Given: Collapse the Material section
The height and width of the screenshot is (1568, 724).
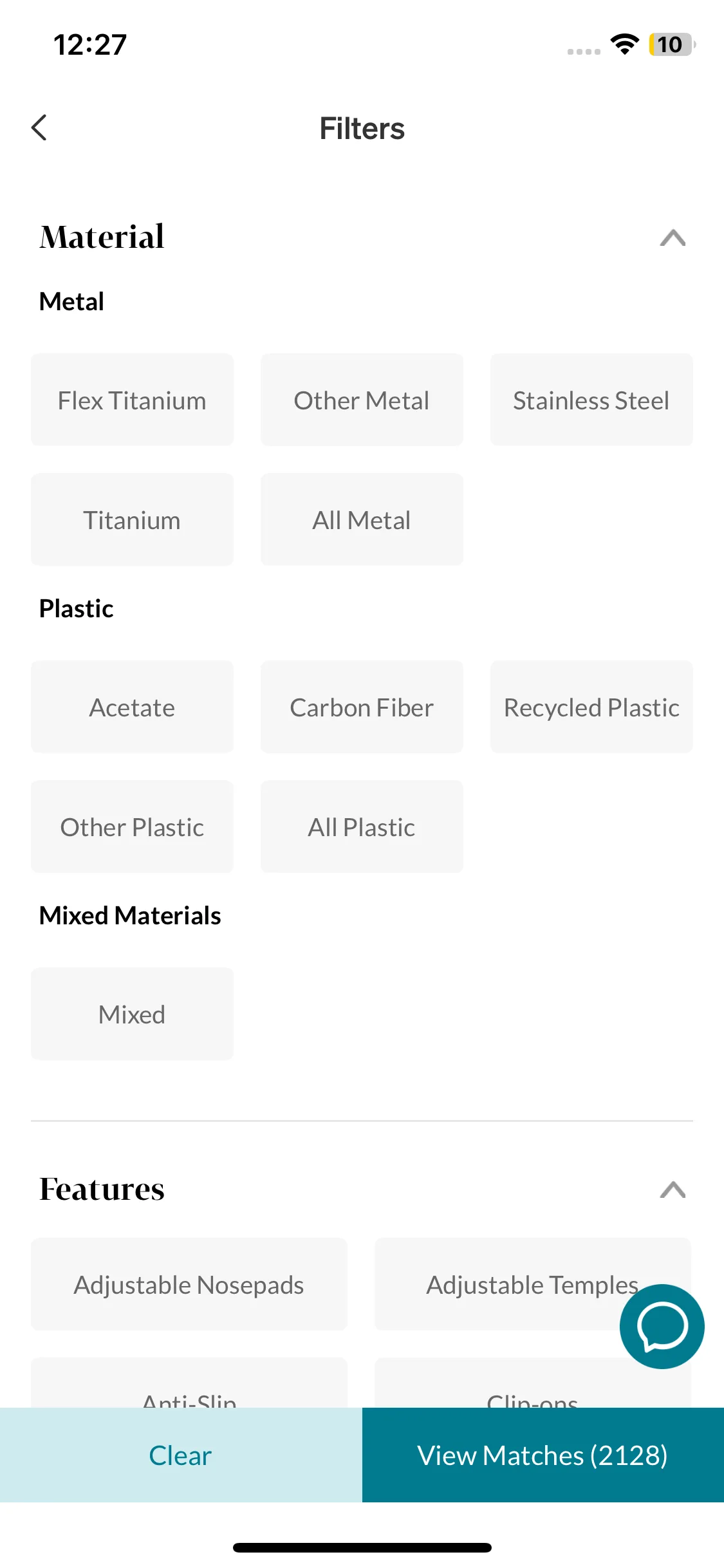Looking at the screenshot, I should click(673, 238).
